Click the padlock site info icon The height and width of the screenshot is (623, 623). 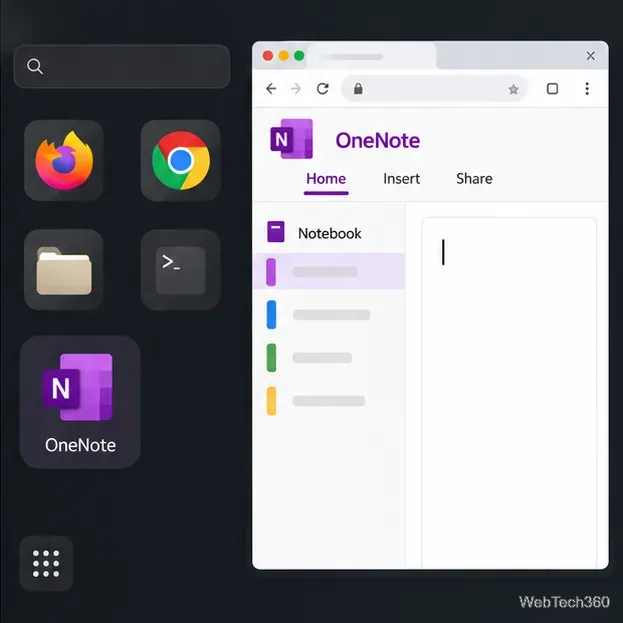pos(358,88)
